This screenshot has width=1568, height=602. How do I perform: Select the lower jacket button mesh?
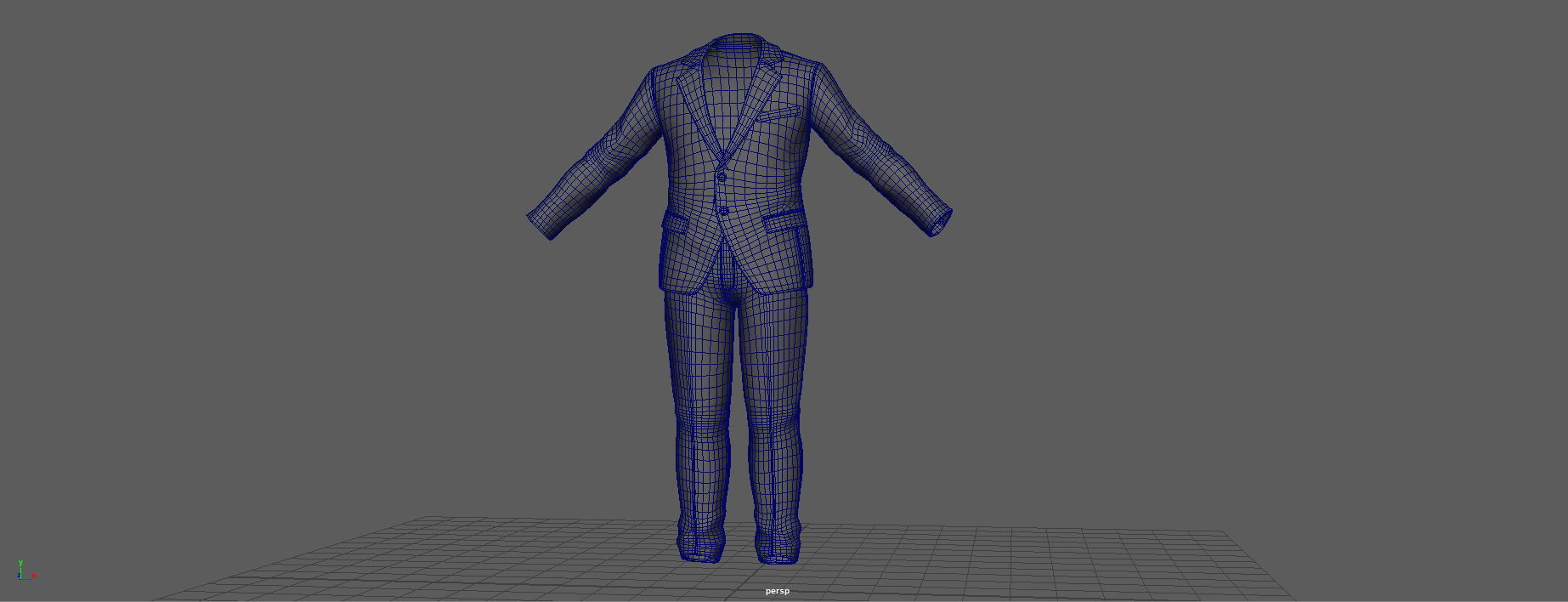coord(723,210)
